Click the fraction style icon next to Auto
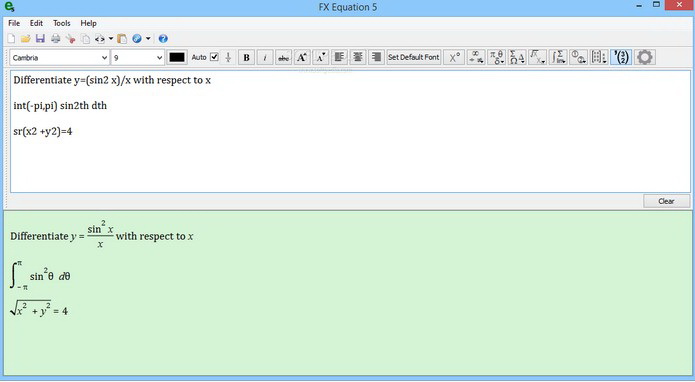 pyautogui.click(x=228, y=58)
